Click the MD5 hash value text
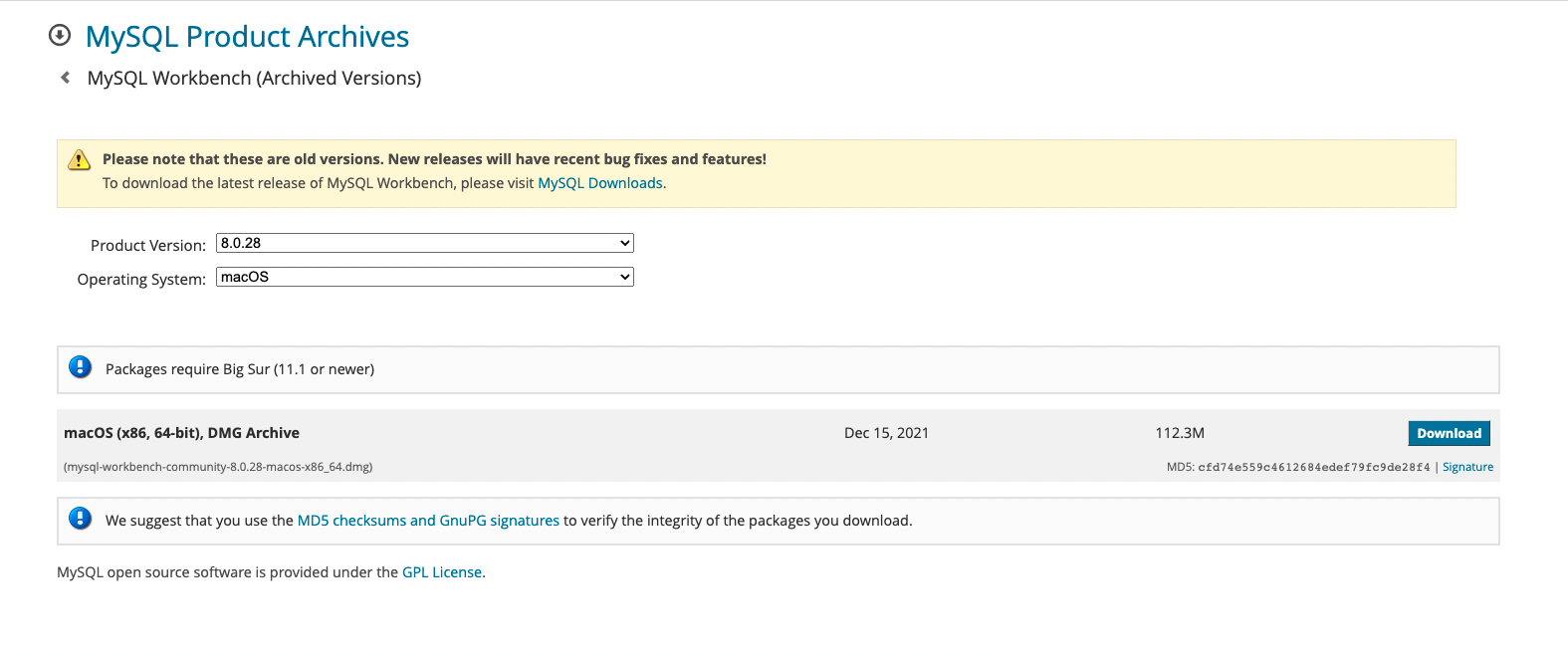Viewport: 1568px width, 655px height. 1313,467
